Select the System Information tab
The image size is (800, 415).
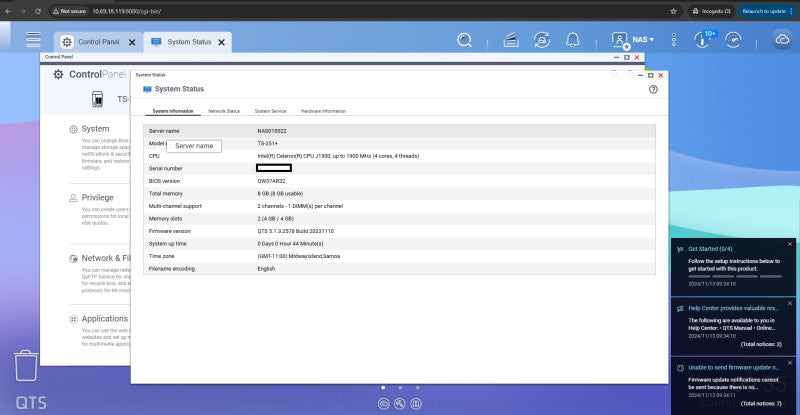[x=173, y=111]
